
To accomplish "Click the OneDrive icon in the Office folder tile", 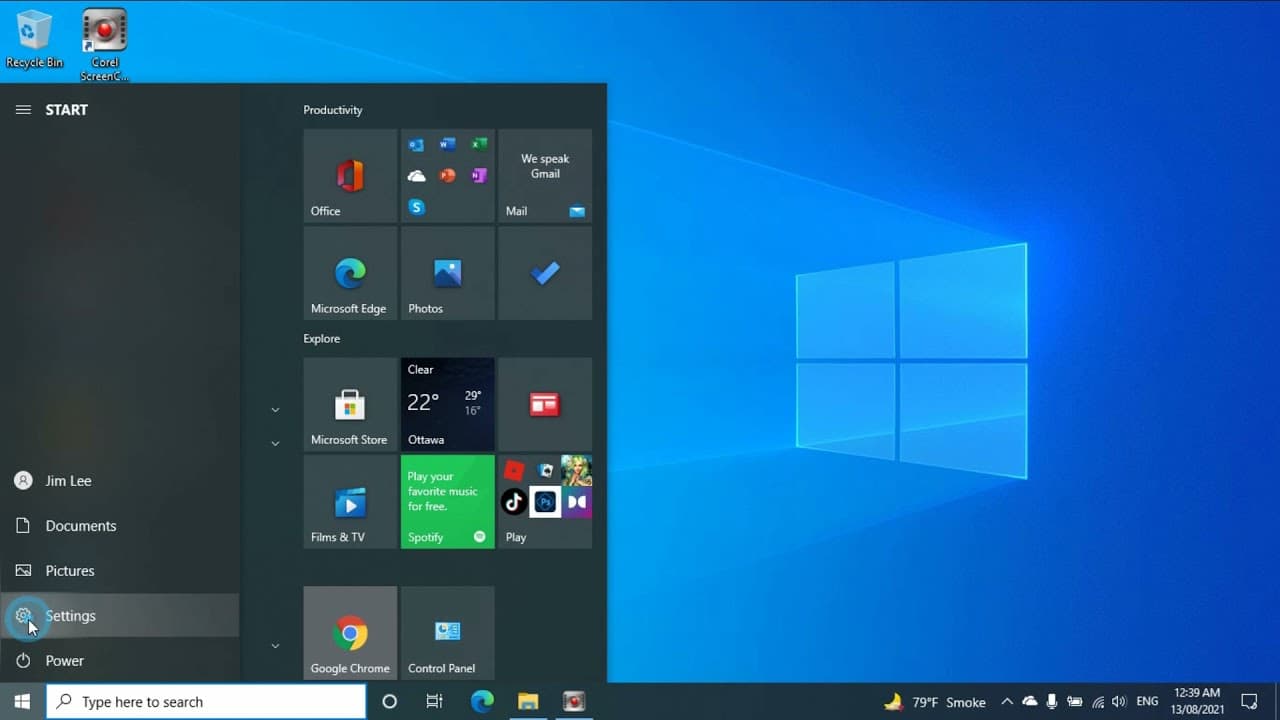I will [417, 176].
